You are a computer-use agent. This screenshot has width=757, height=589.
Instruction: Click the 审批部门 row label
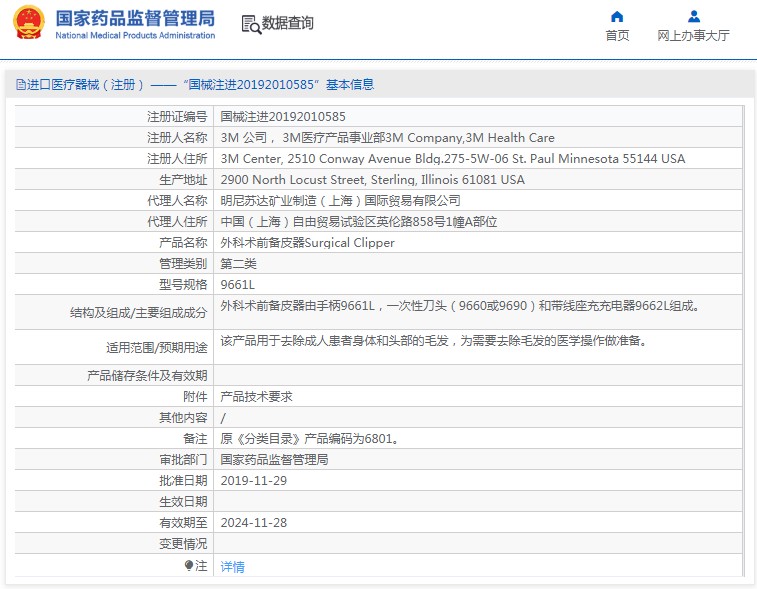pyautogui.click(x=183, y=460)
